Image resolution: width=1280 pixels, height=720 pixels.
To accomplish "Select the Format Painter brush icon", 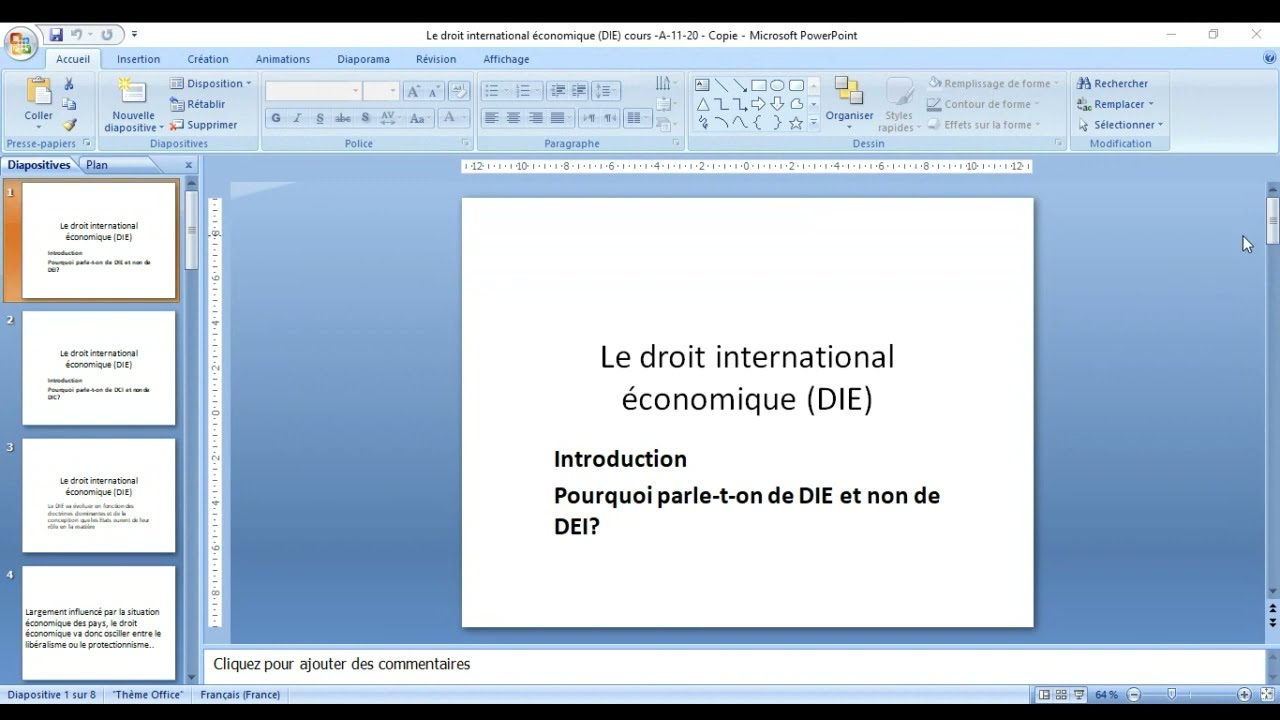I will (x=69, y=125).
